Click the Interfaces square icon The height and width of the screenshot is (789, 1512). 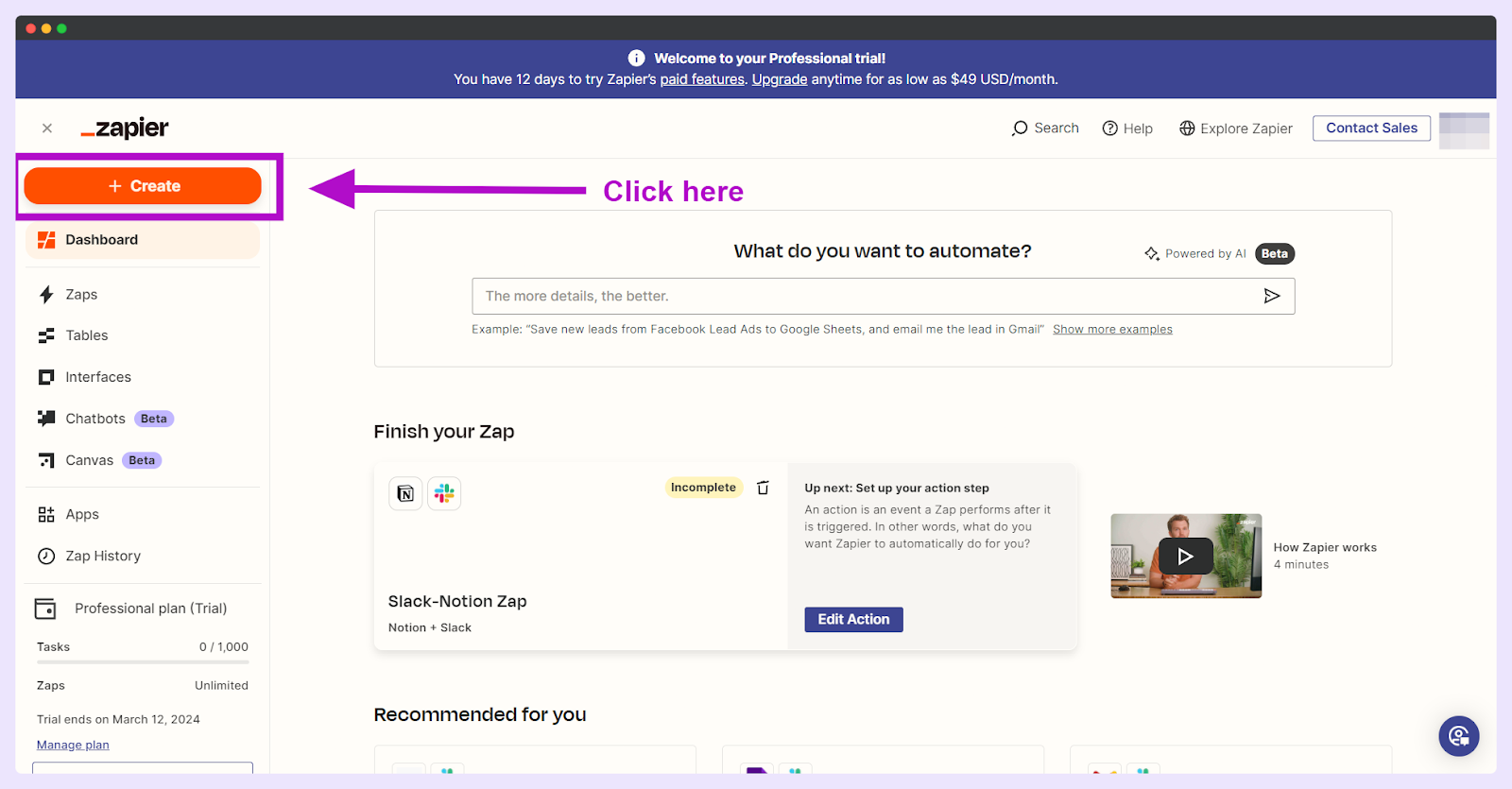[46, 377]
